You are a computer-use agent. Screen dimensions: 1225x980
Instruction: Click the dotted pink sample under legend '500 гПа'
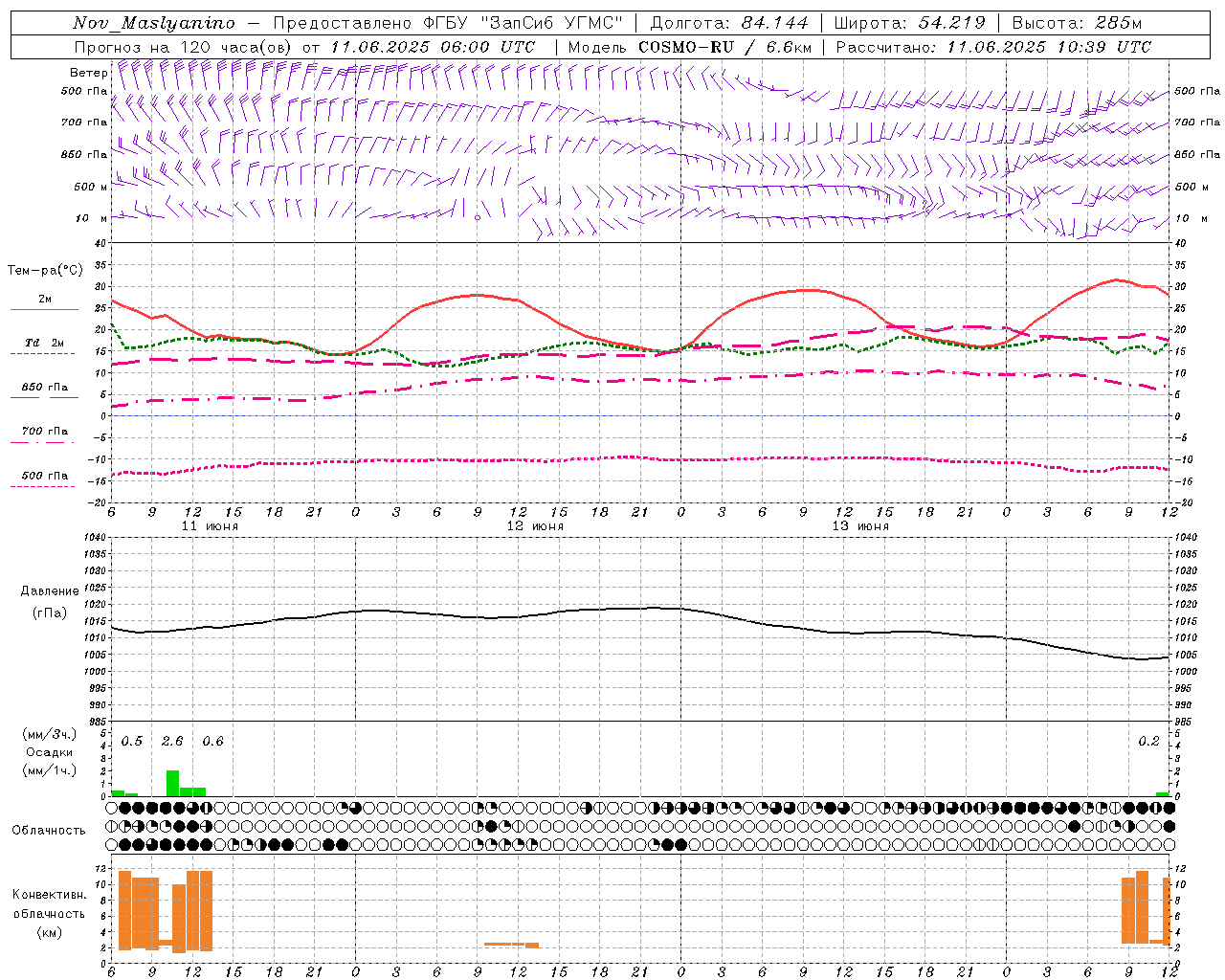click(42, 487)
